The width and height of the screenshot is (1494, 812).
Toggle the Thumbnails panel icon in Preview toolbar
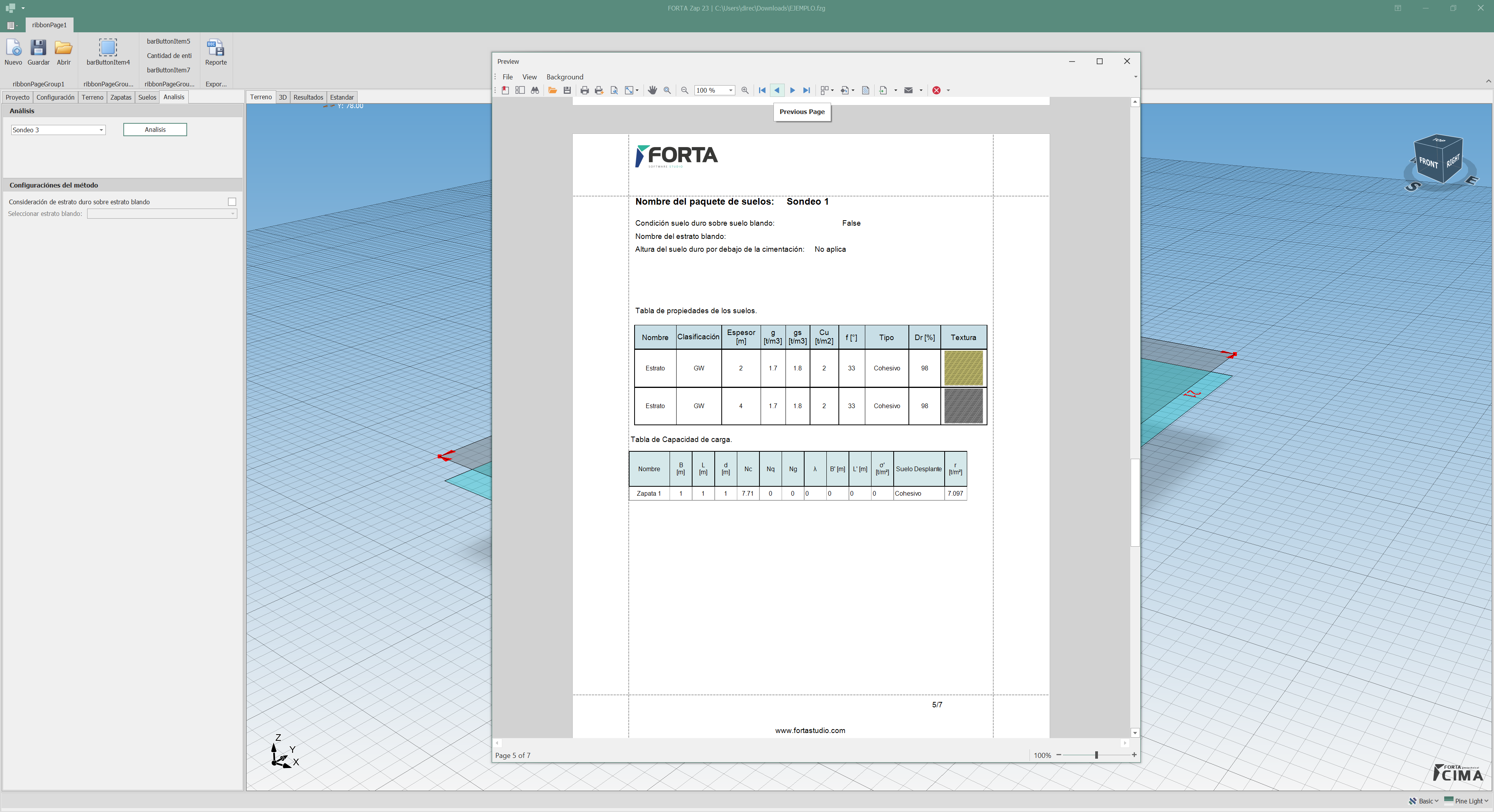click(520, 91)
